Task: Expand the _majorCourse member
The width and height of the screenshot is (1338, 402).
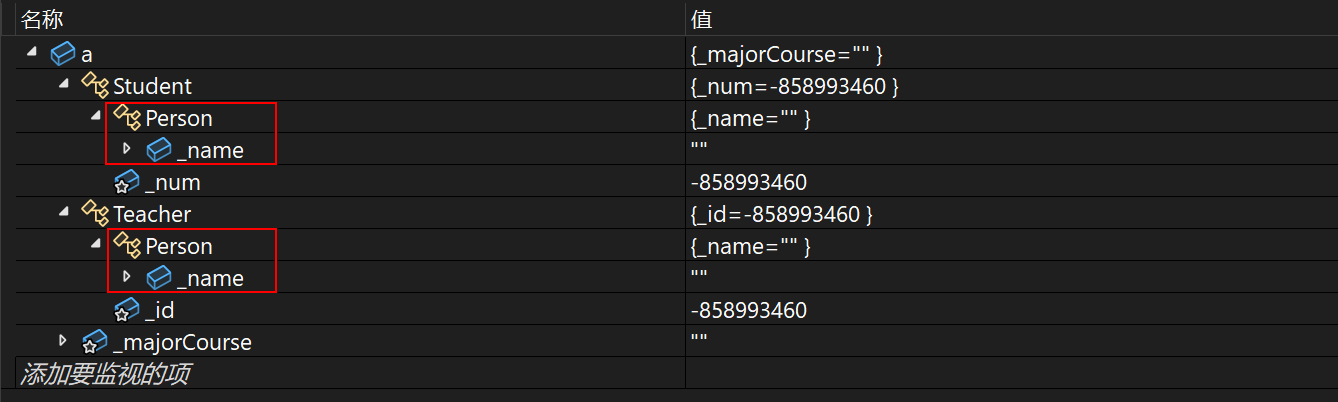Action: (63, 341)
